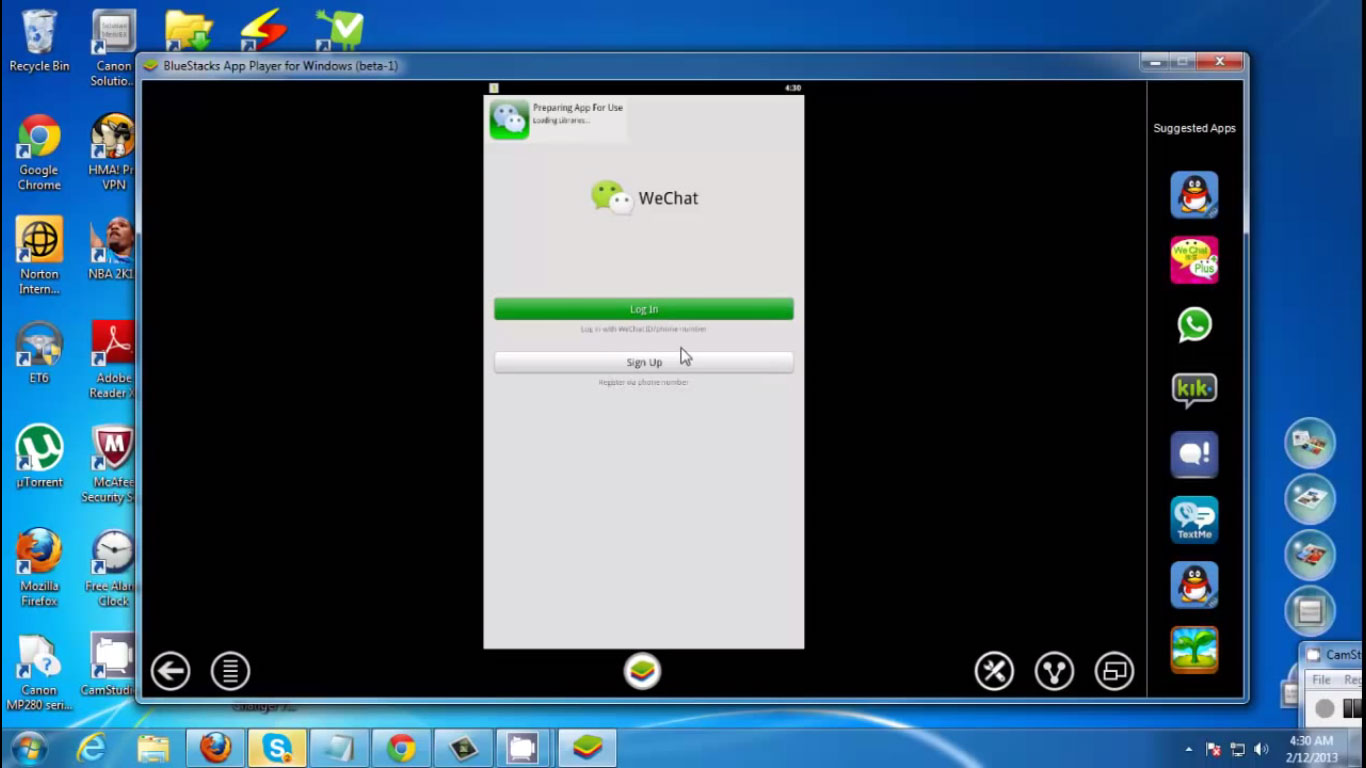1366x768 pixels.
Task: Open QQ penguin app below TextMe
Action: pyautogui.click(x=1194, y=585)
